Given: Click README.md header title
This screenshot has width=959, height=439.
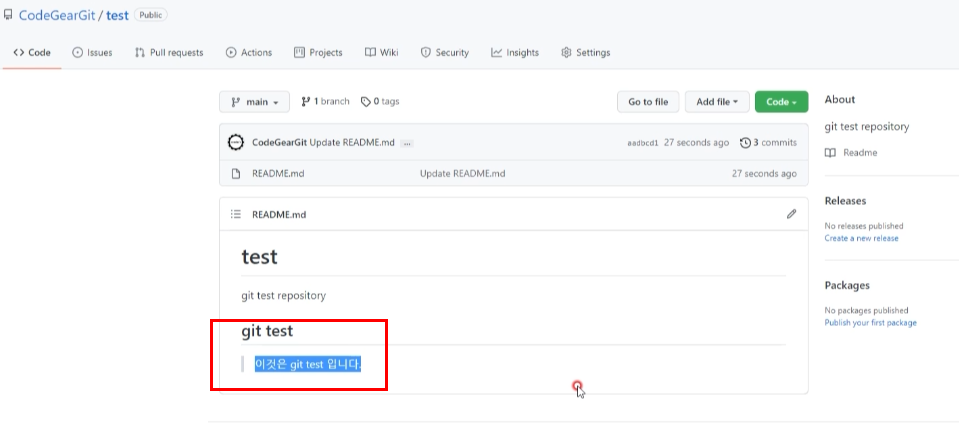Looking at the screenshot, I should coord(279,215).
